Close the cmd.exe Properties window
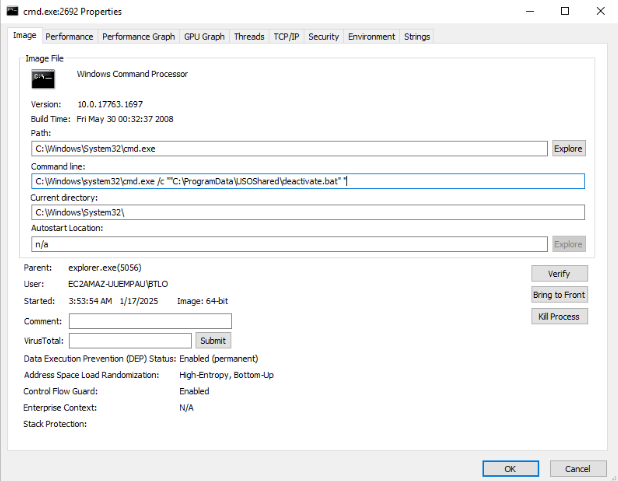Screen dimensions: 618x481 600,11
